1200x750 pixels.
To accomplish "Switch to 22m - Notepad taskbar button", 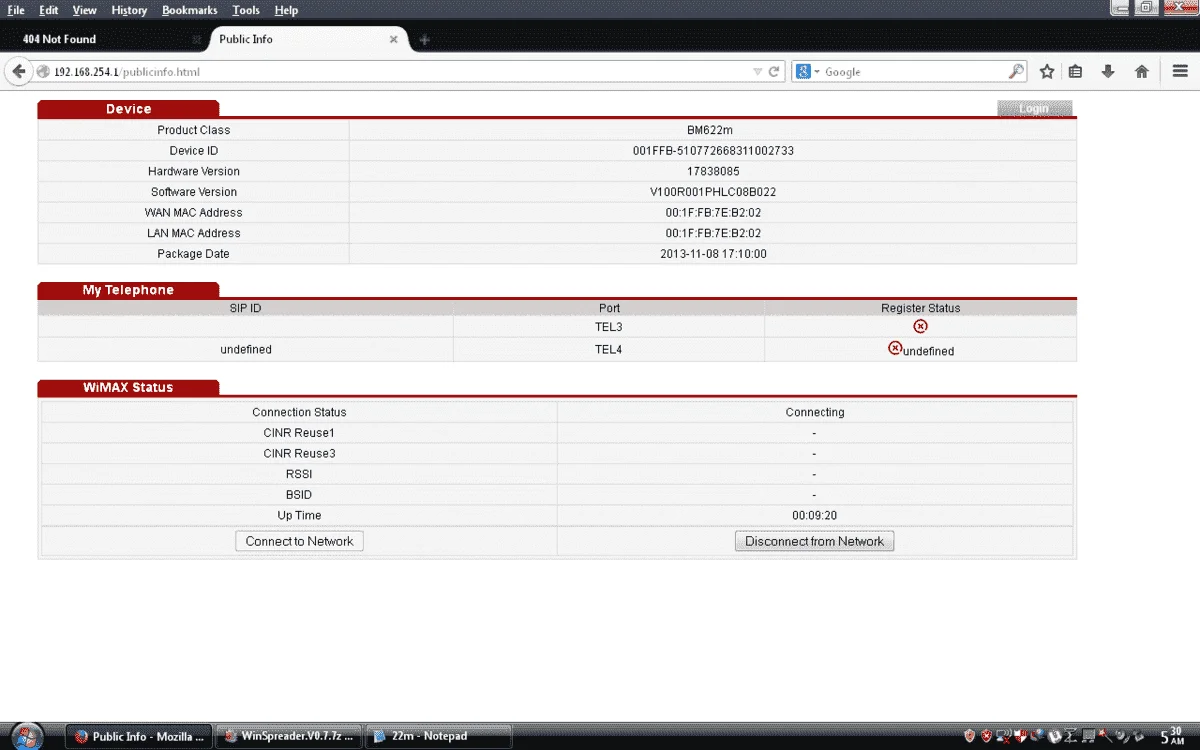I will pyautogui.click(x=438, y=736).
